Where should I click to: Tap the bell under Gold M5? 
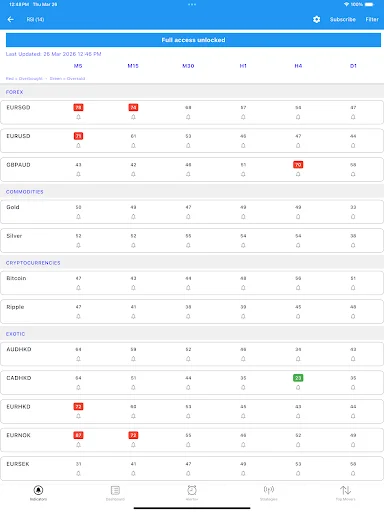[78, 217]
